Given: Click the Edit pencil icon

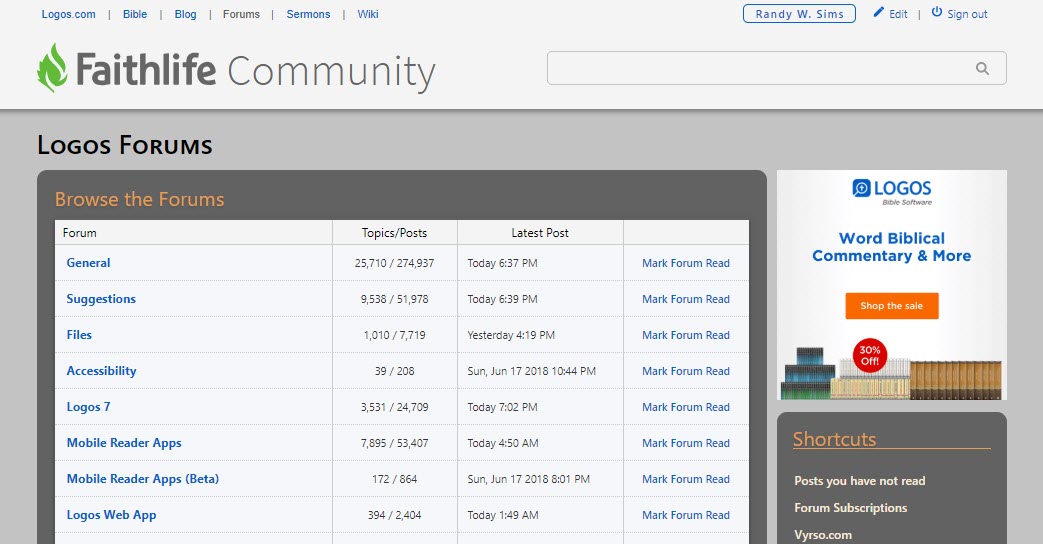Looking at the screenshot, I should (879, 13).
